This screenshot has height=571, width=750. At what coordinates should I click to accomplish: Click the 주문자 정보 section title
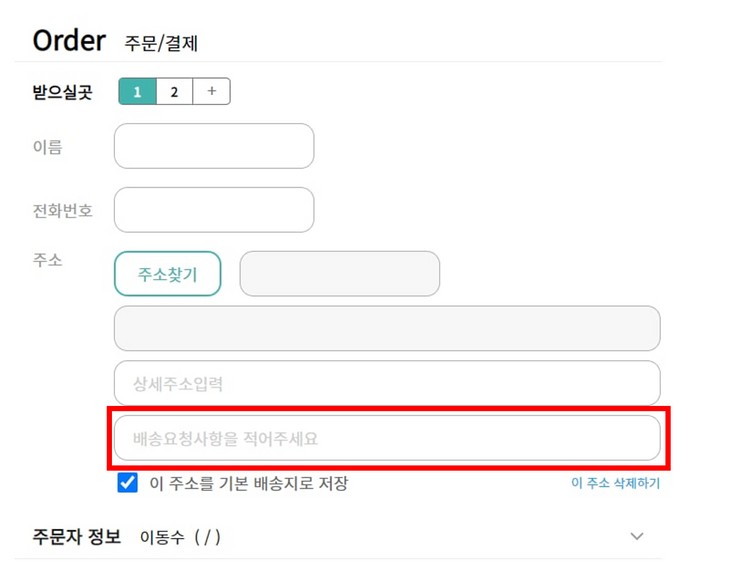pos(77,537)
